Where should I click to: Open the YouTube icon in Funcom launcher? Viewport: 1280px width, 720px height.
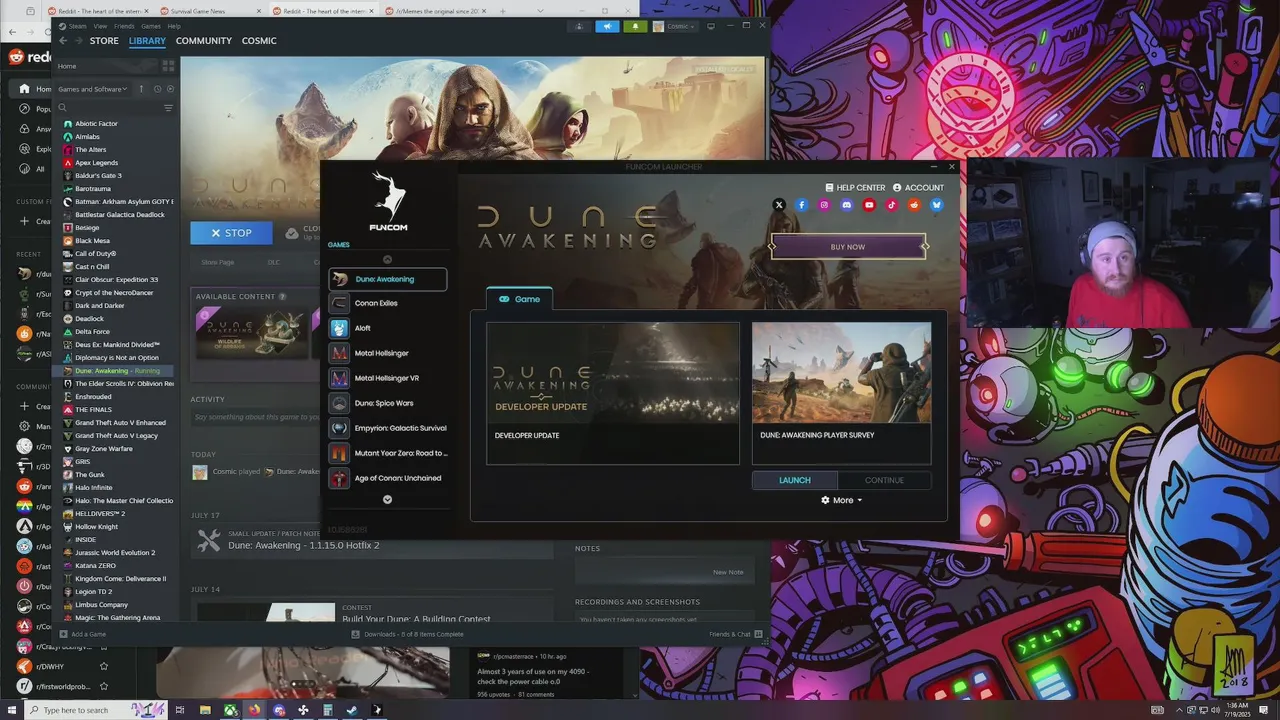coord(869,205)
